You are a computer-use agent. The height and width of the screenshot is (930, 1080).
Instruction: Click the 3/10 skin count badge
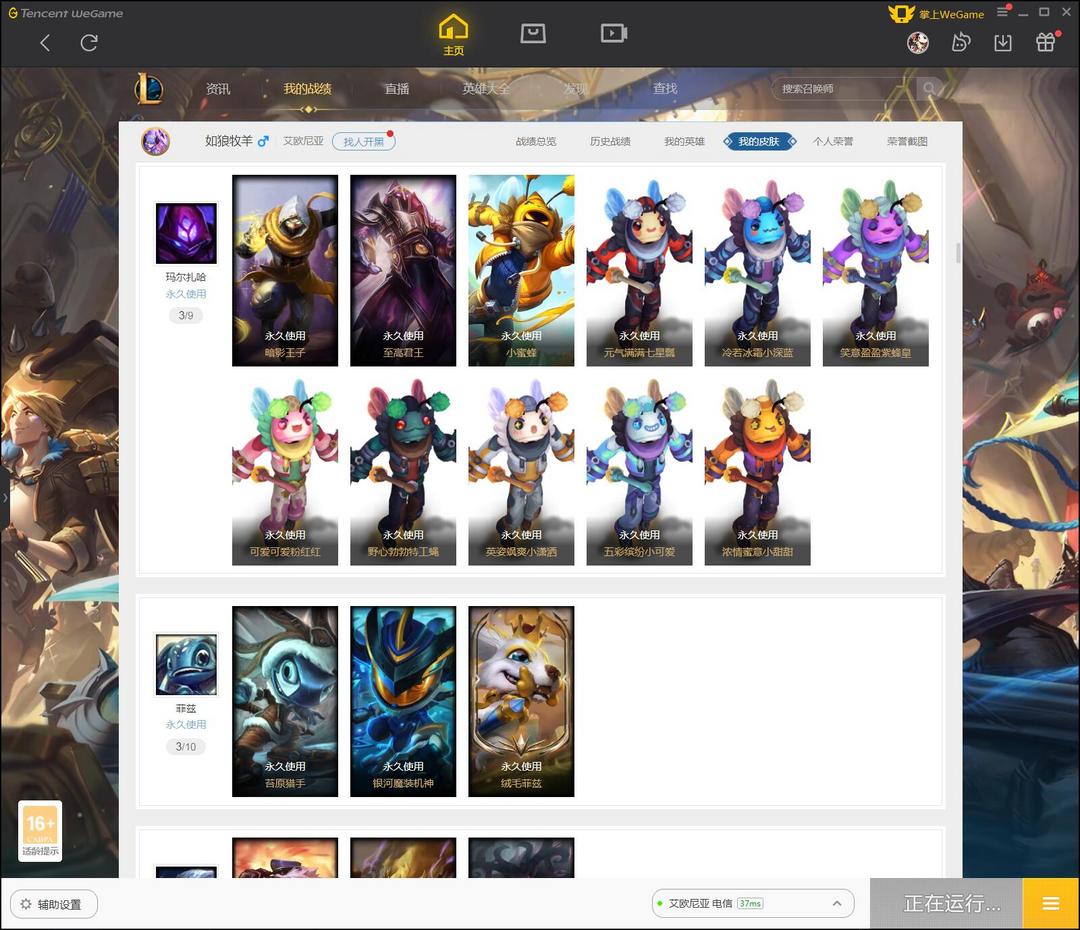186,747
